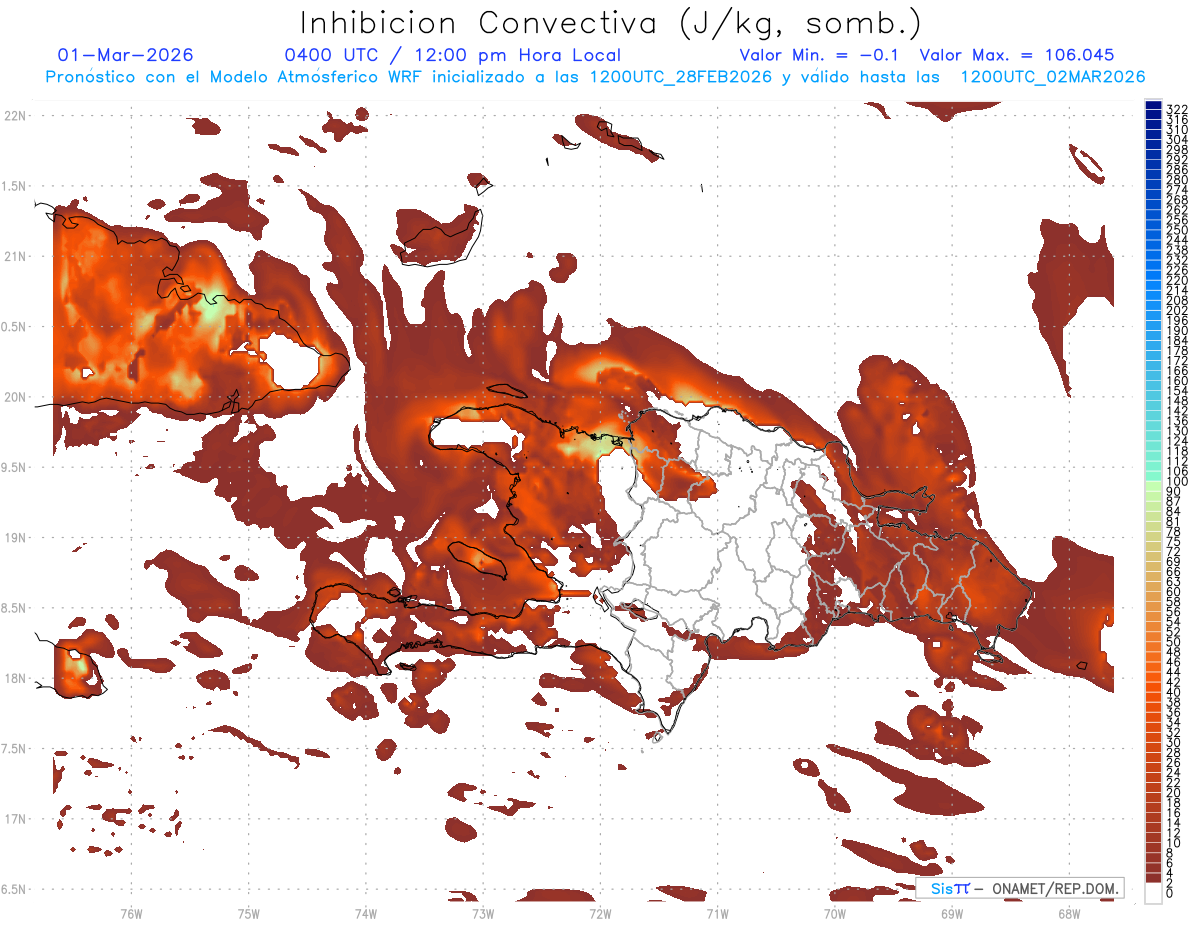Click the time "0400 UTC / 12:00 pm Hora Local"
Screen dimensions: 1200x927
(x=453, y=55)
